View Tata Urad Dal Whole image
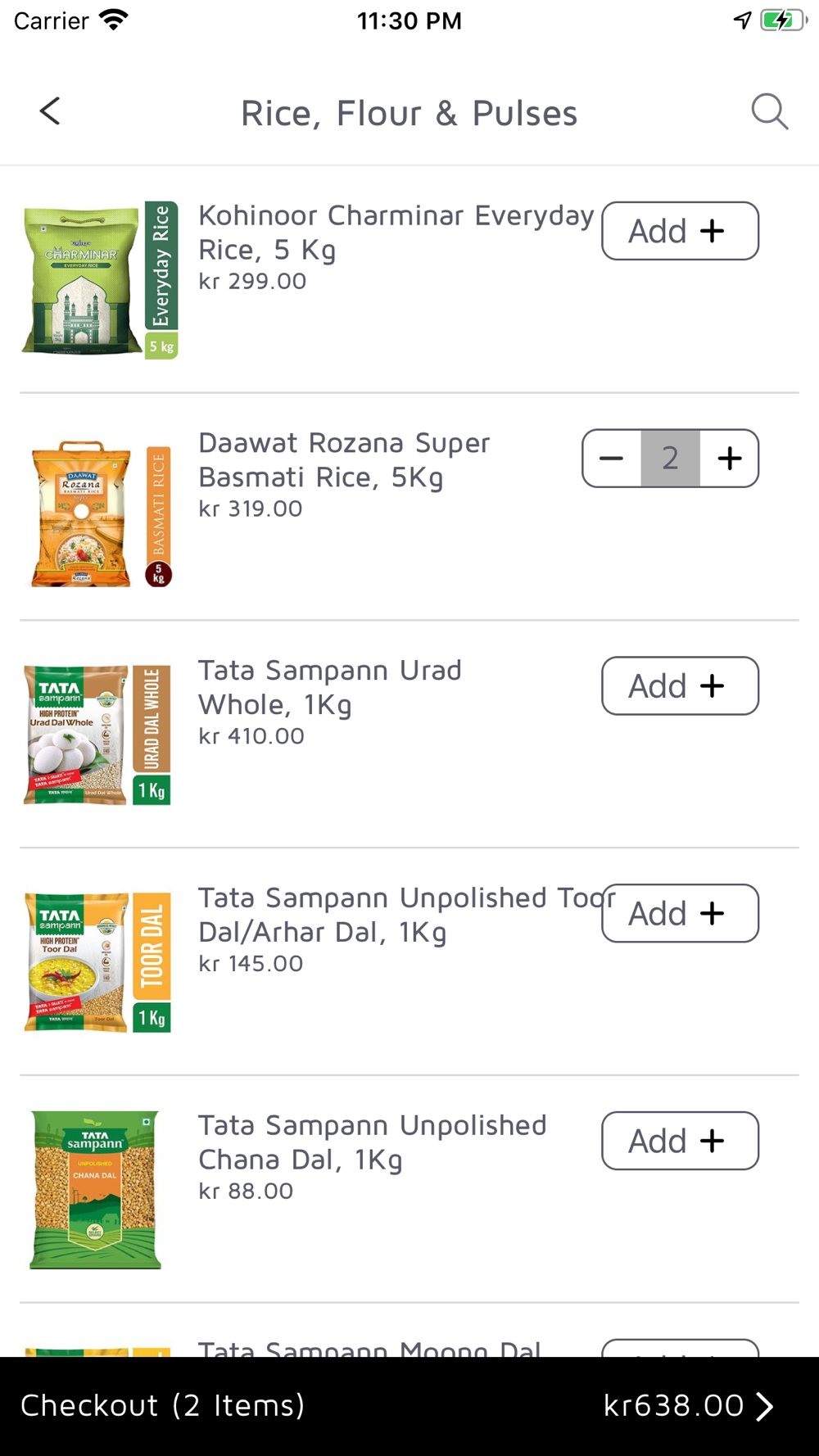 pos(97,735)
